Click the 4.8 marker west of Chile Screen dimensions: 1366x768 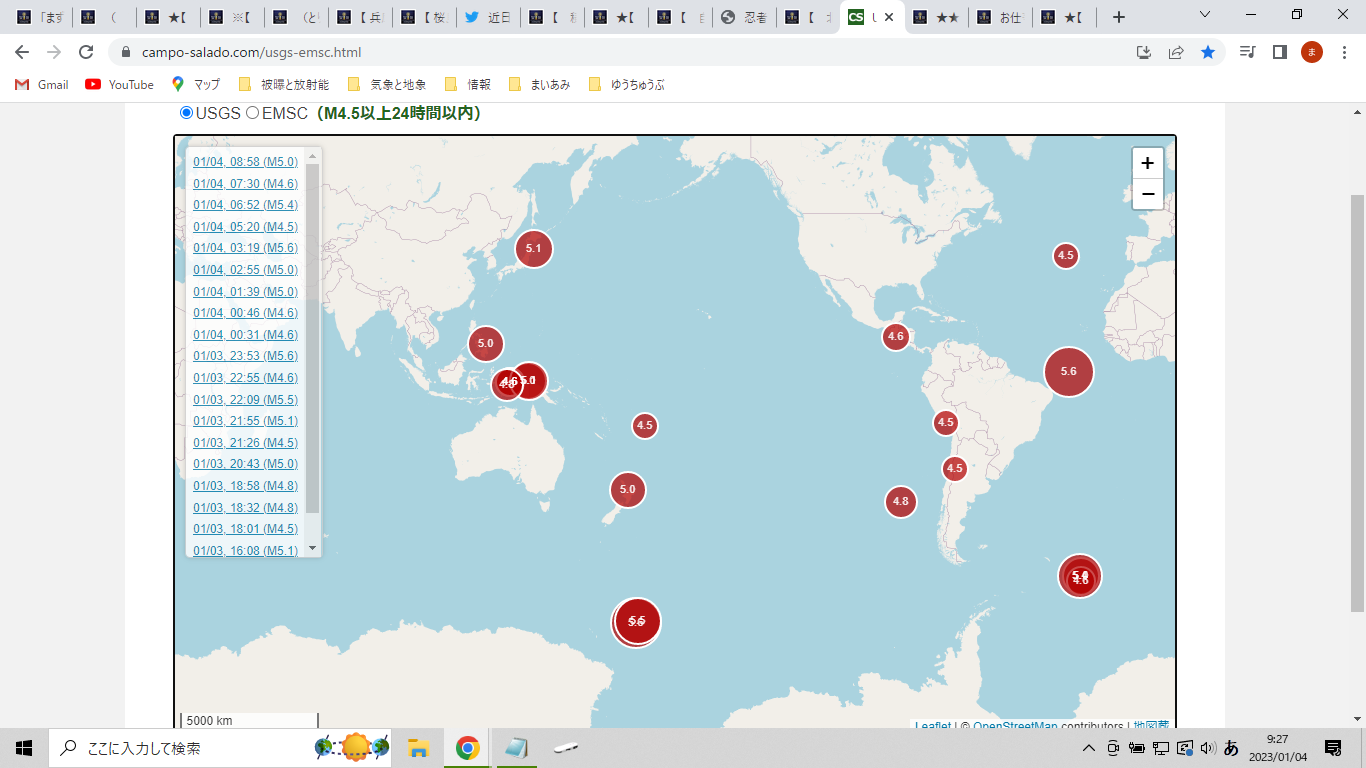click(x=901, y=501)
